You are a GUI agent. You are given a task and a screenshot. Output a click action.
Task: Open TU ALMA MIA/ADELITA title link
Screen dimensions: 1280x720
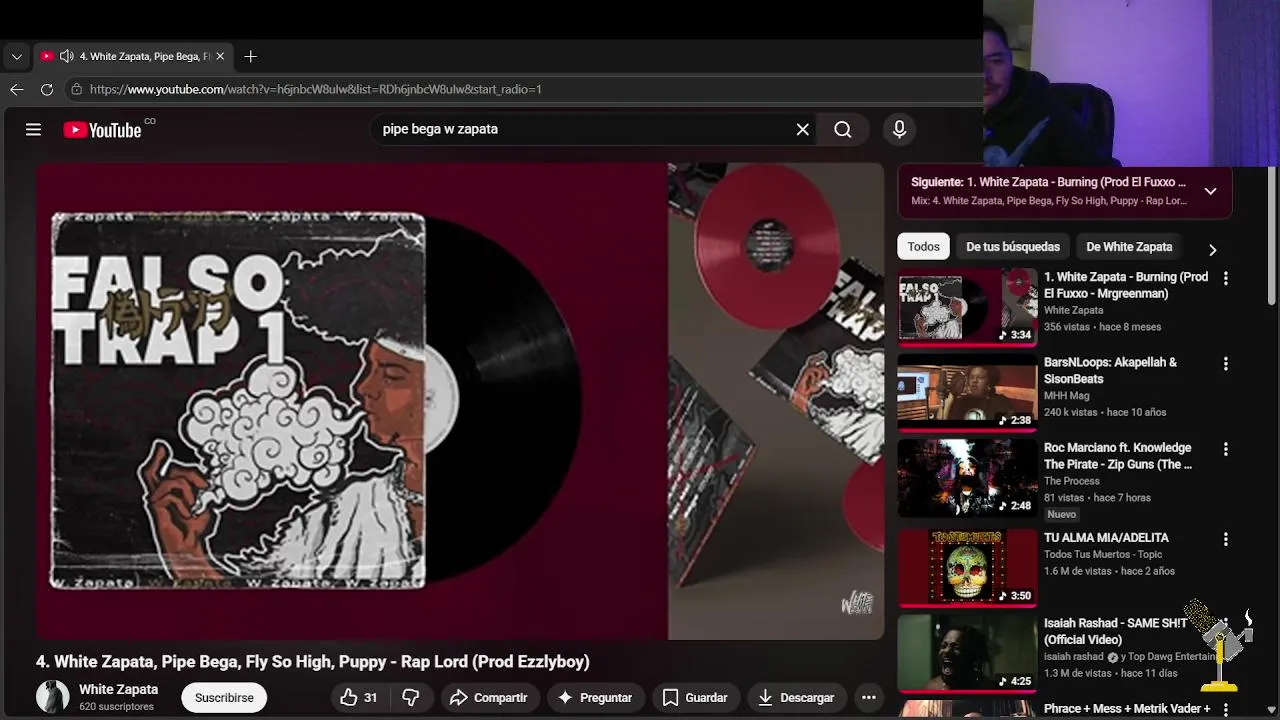[x=1106, y=538]
